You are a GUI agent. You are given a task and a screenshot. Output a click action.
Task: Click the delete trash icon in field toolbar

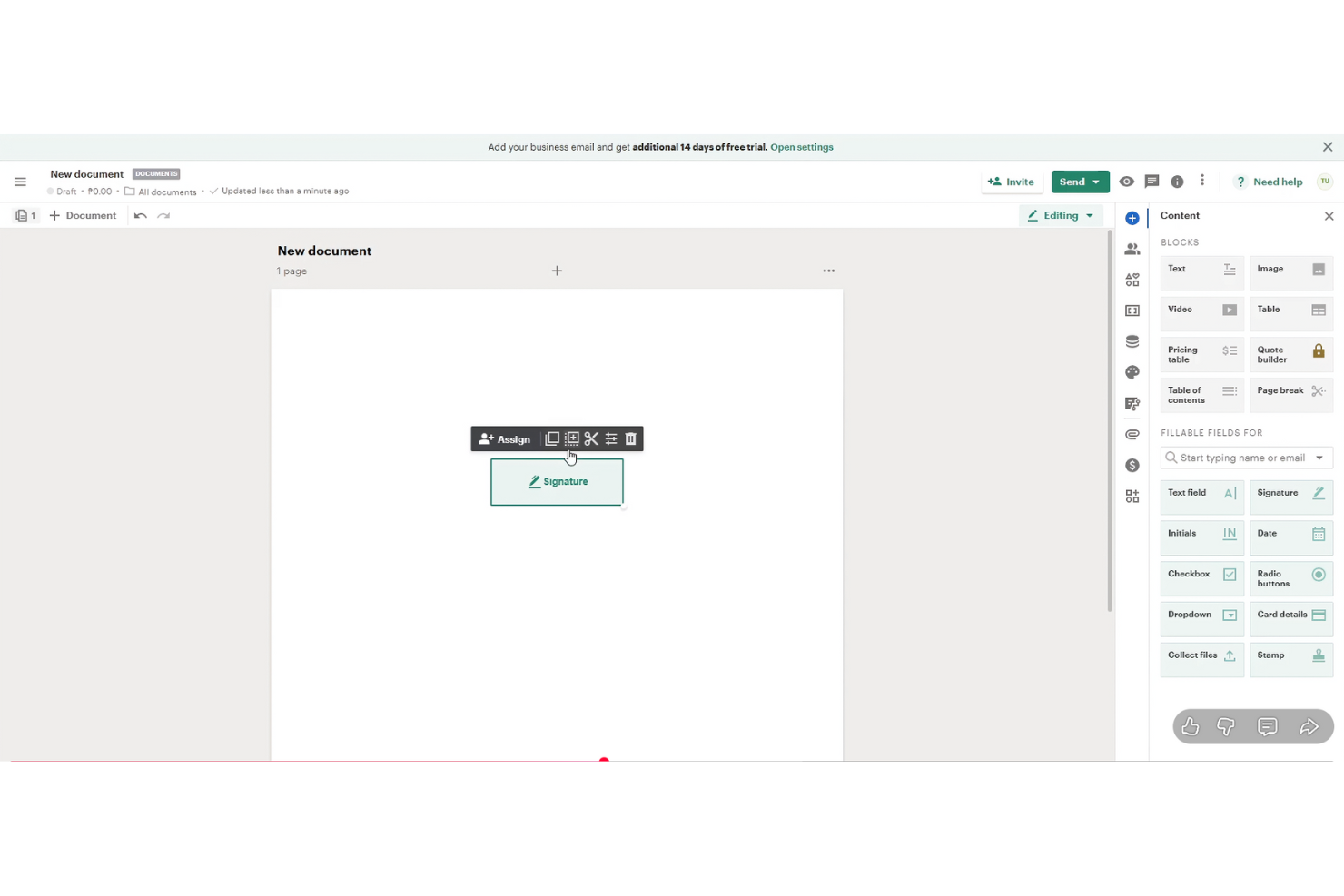coord(630,439)
